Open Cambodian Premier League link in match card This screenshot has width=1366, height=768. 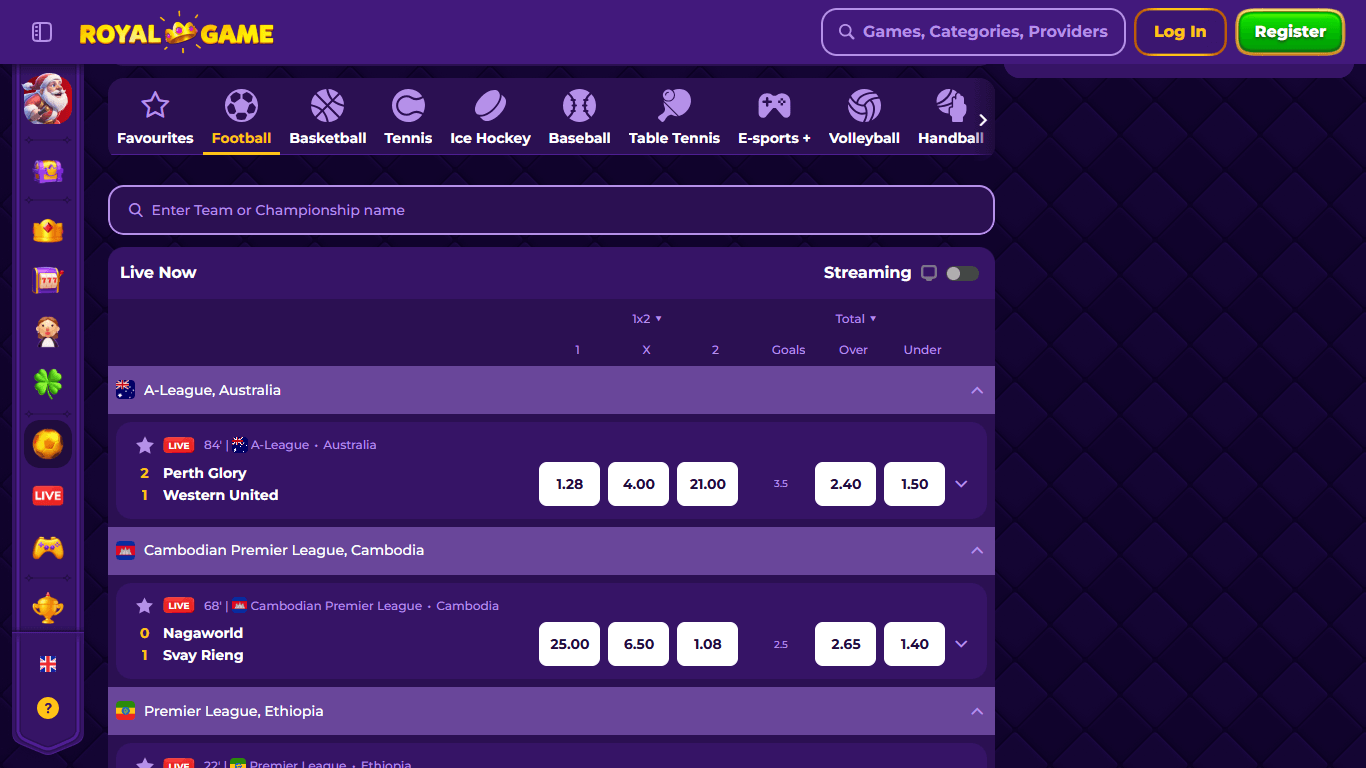pyautogui.click(x=336, y=605)
